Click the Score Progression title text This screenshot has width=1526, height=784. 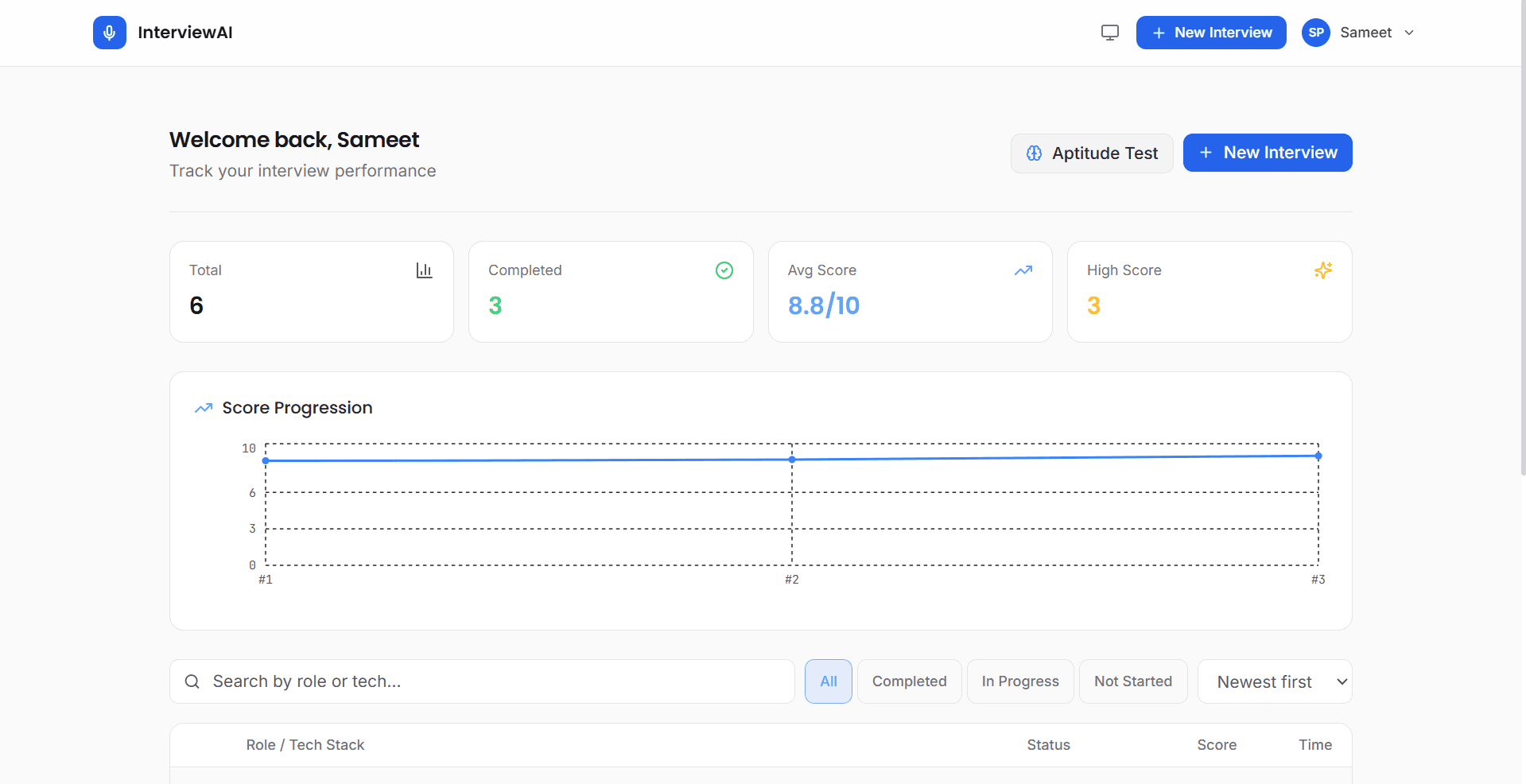pos(297,408)
